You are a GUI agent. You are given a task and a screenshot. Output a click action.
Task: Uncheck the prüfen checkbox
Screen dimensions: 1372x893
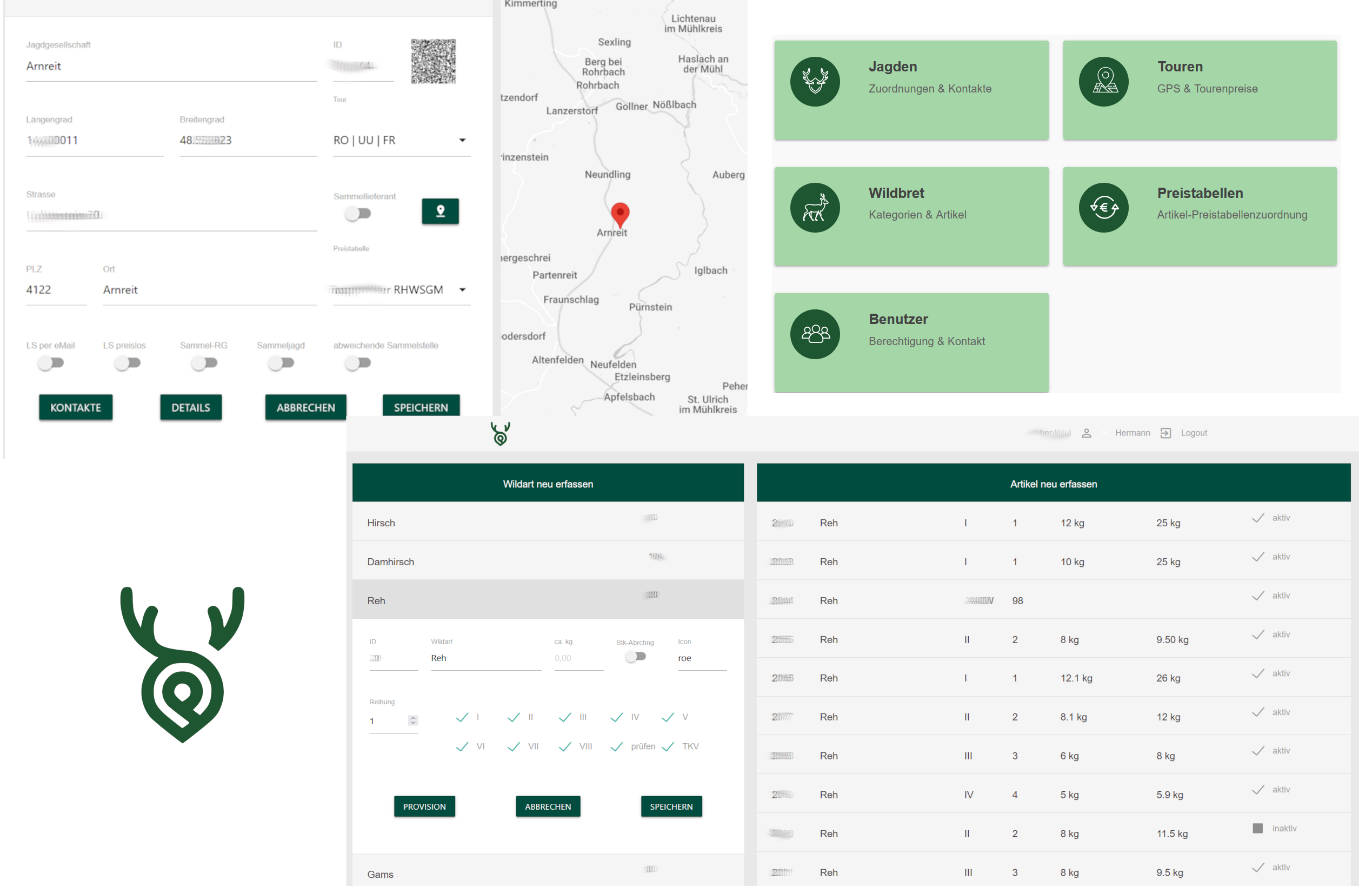click(617, 746)
